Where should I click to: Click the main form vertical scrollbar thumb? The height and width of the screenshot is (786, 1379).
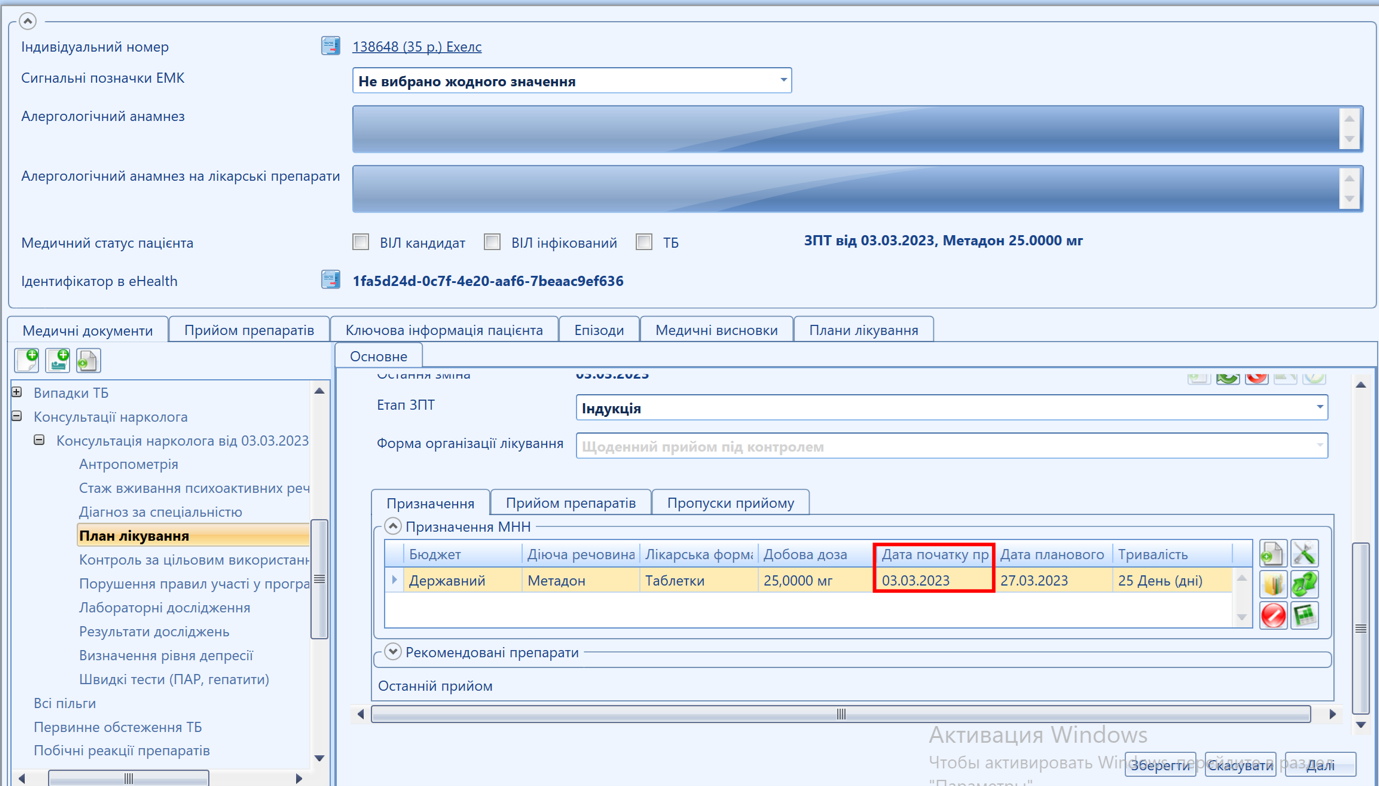(x=1361, y=628)
